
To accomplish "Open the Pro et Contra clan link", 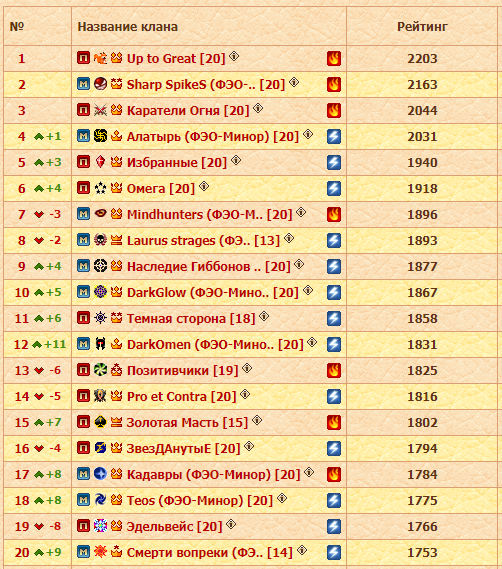I will 181,397.
